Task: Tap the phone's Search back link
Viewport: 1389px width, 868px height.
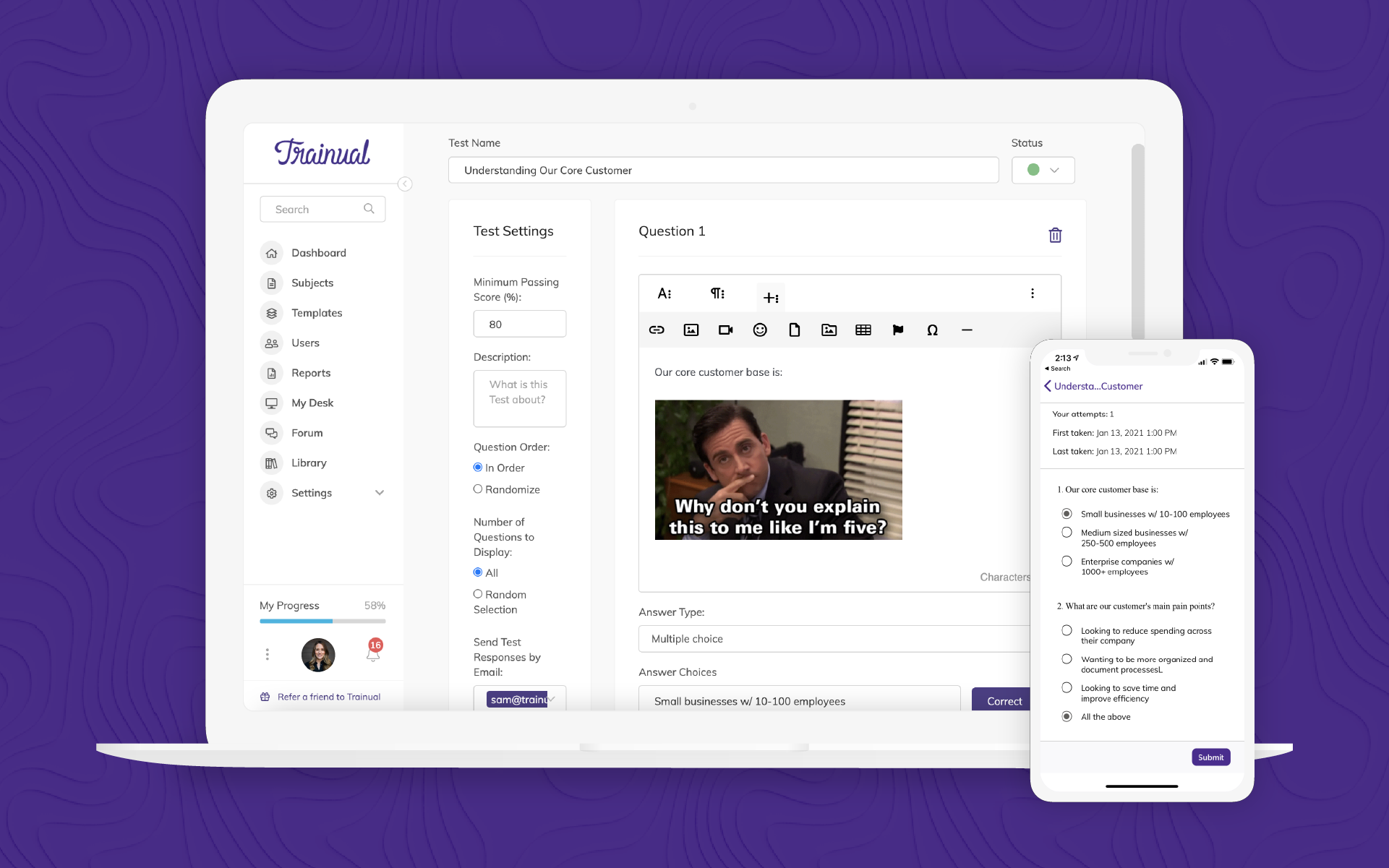Action: pos(1058,369)
